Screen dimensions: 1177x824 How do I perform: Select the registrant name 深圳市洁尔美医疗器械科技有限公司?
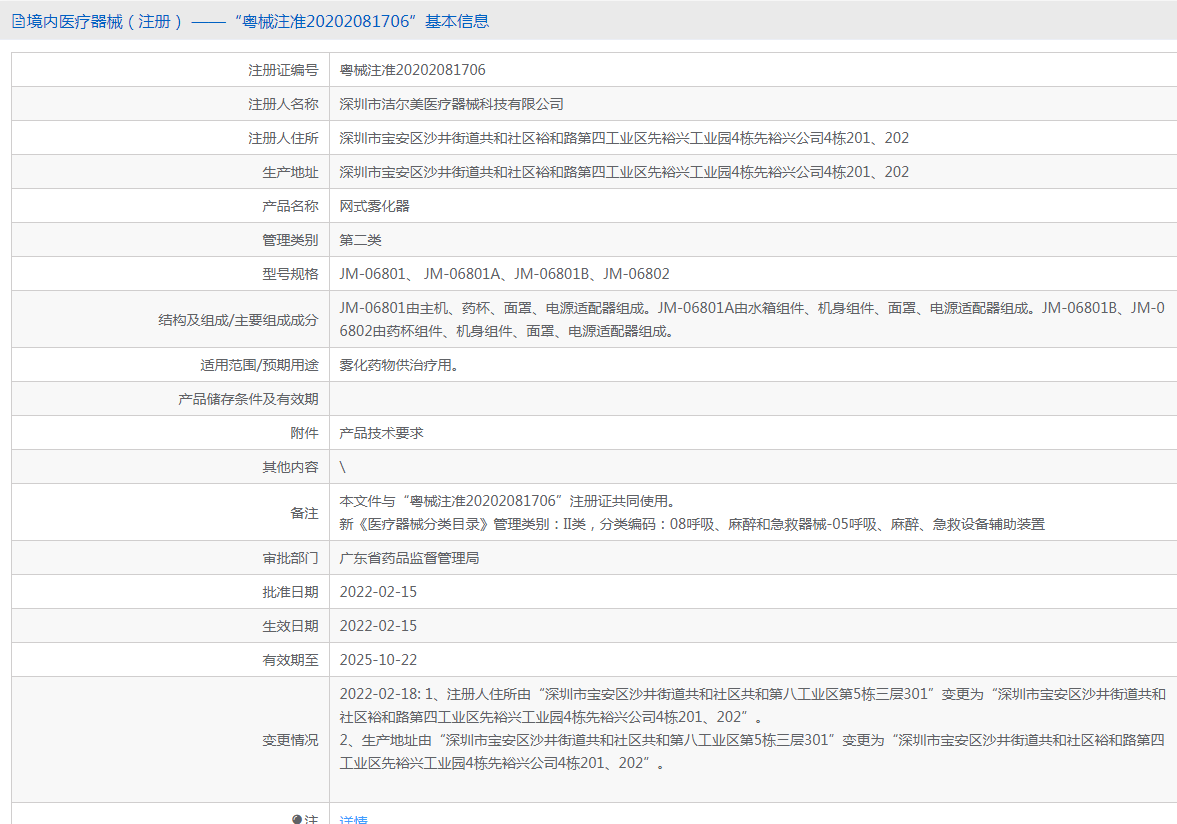click(452, 104)
